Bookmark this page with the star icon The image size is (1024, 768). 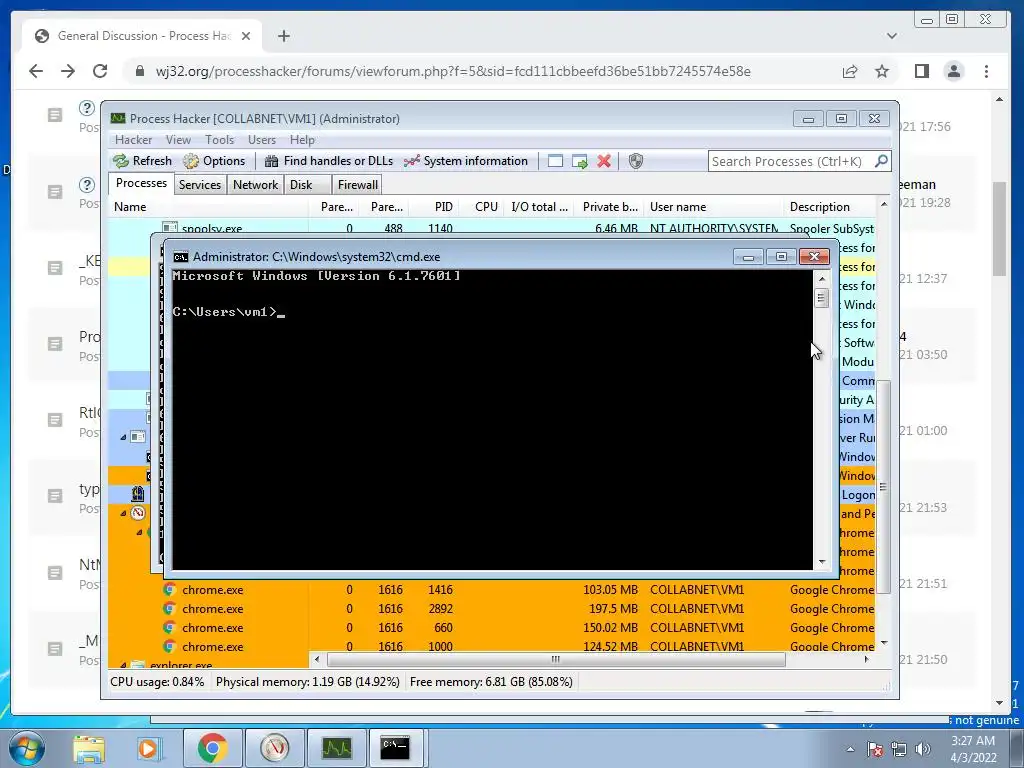coord(882,71)
